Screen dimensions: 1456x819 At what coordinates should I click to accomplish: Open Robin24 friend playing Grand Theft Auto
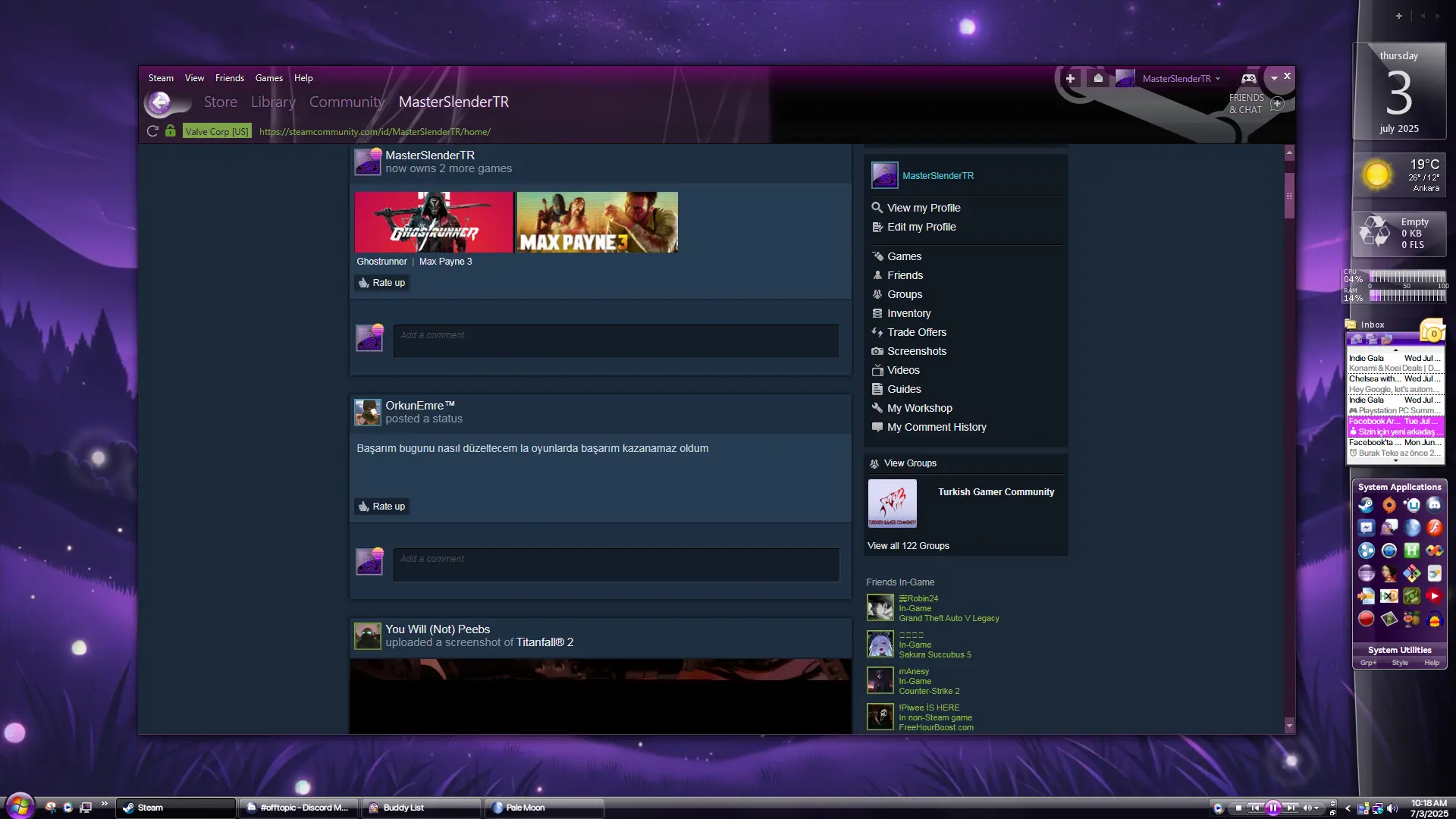tap(933, 608)
